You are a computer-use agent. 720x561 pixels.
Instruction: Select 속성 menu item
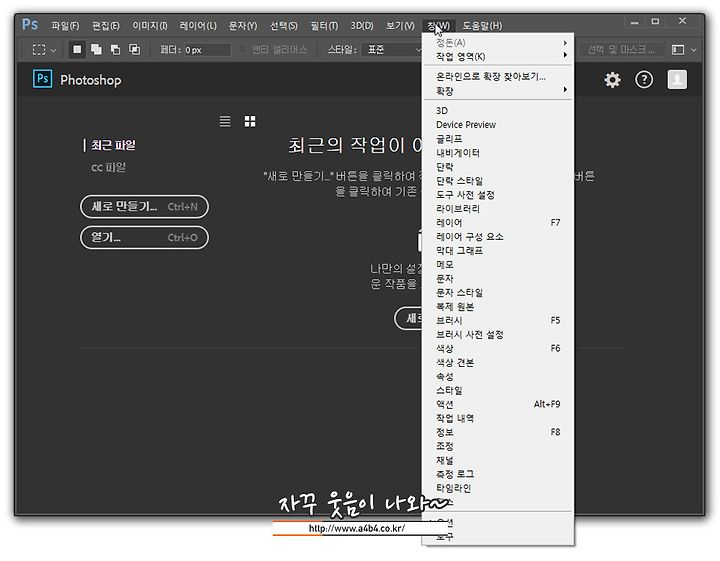point(497,376)
